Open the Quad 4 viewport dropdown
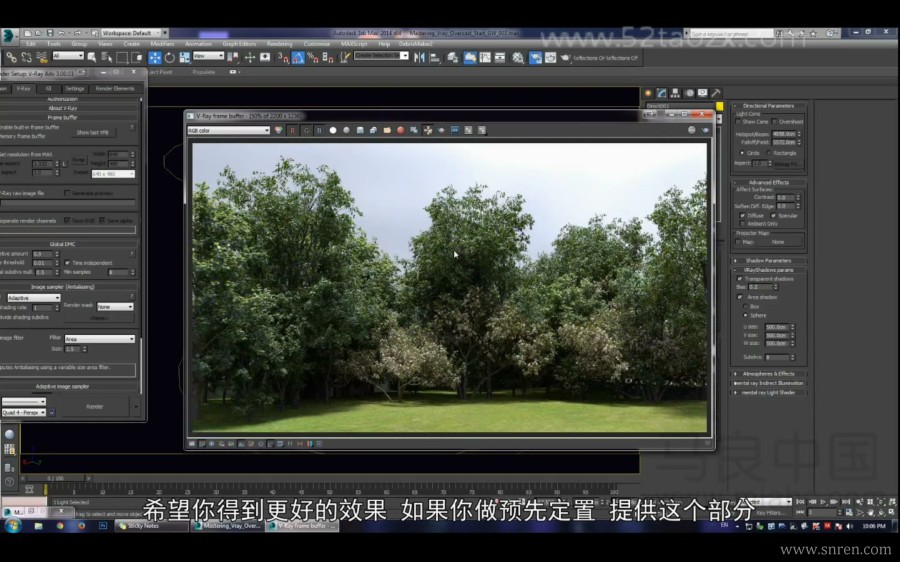Image resolution: width=900 pixels, height=562 pixels. (24, 413)
